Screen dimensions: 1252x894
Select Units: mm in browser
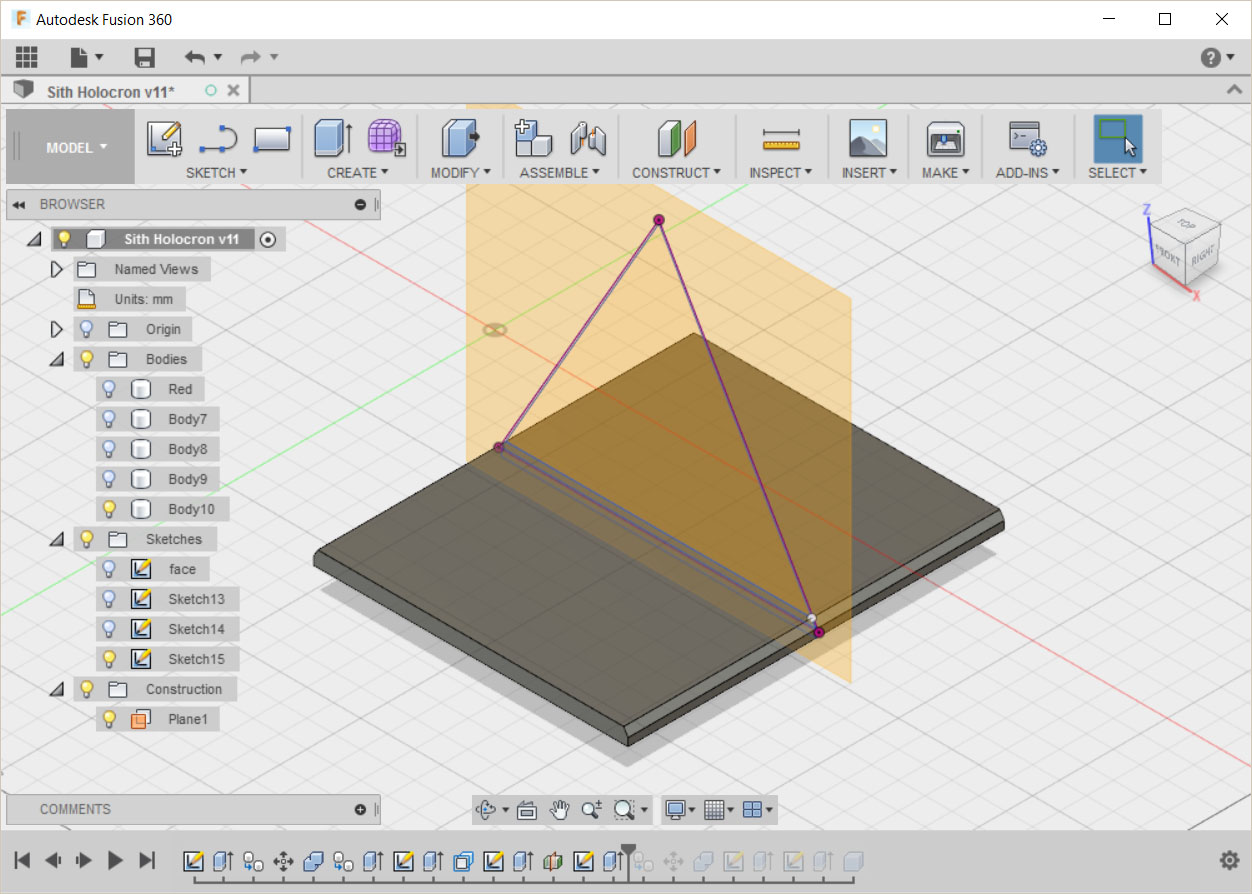point(143,299)
